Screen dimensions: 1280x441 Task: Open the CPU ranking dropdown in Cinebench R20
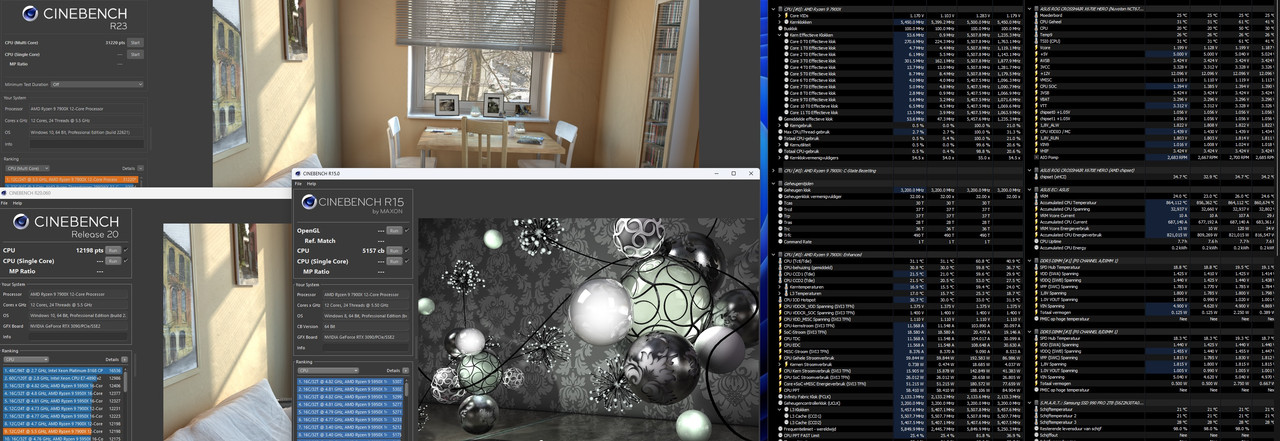point(26,359)
